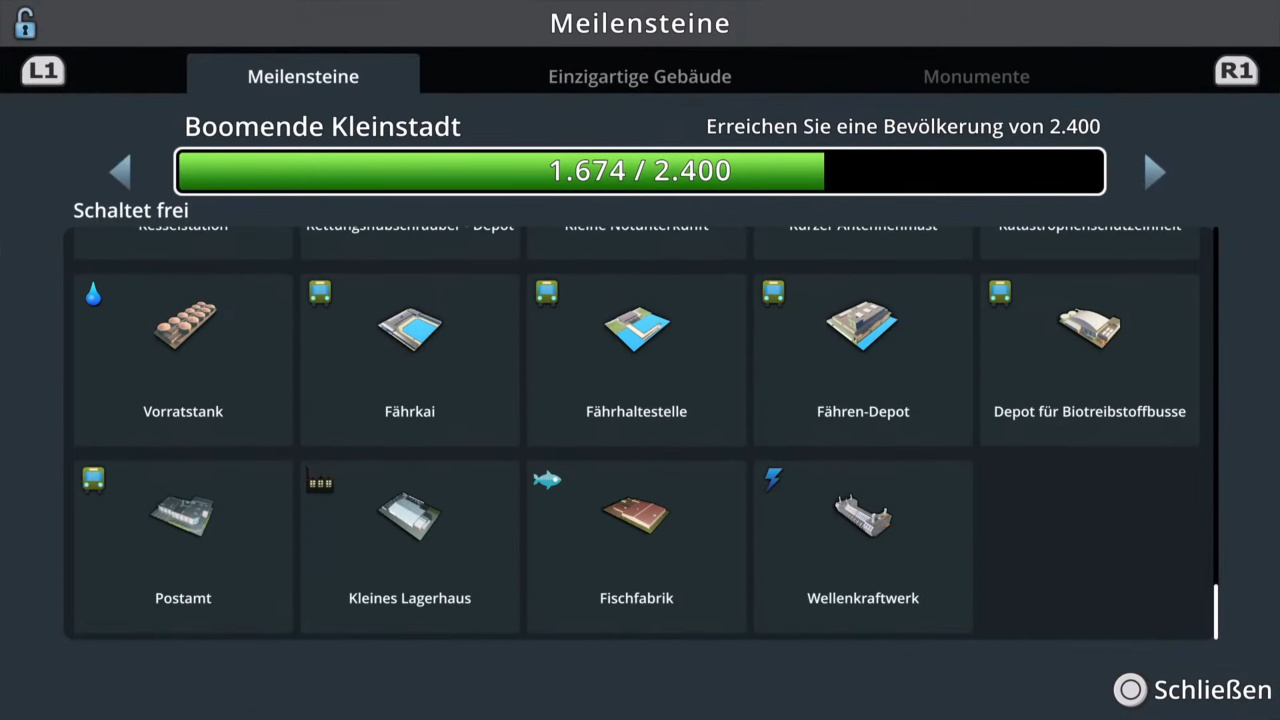Select the Kleines Lagerhaus building image

click(x=410, y=514)
